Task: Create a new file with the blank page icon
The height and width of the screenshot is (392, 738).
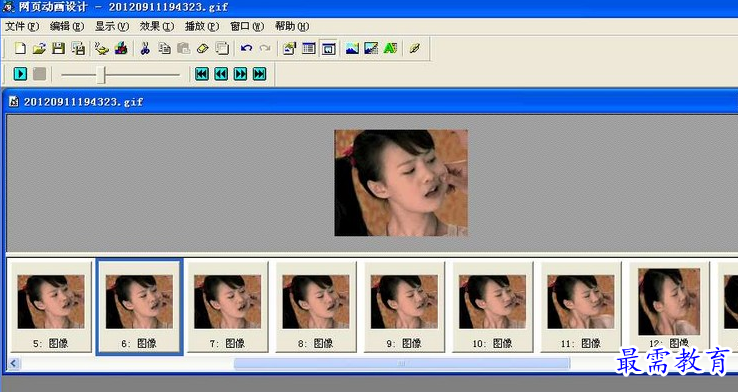Action: pyautogui.click(x=20, y=48)
